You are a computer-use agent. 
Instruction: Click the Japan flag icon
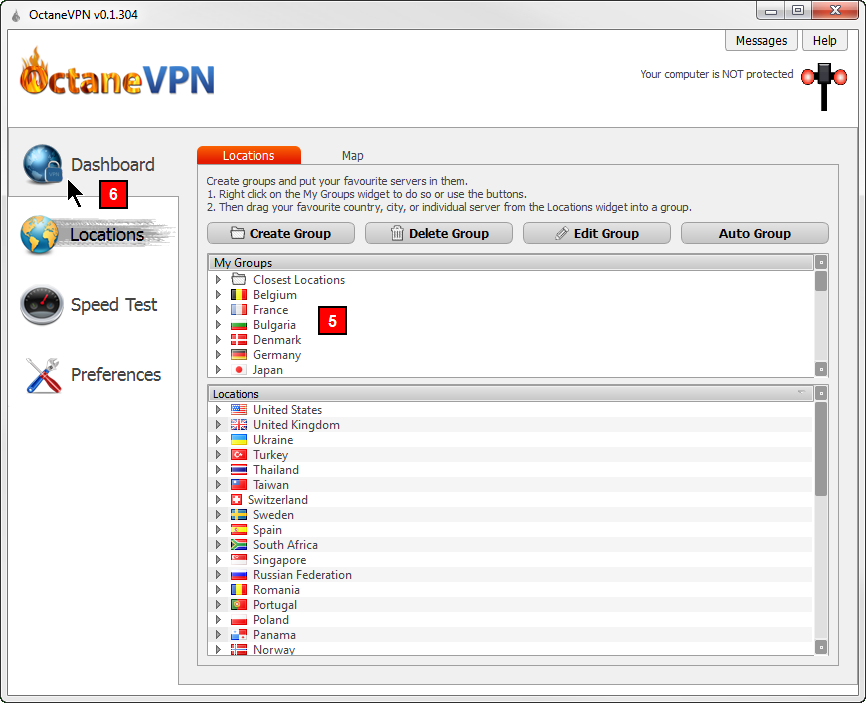(239, 369)
